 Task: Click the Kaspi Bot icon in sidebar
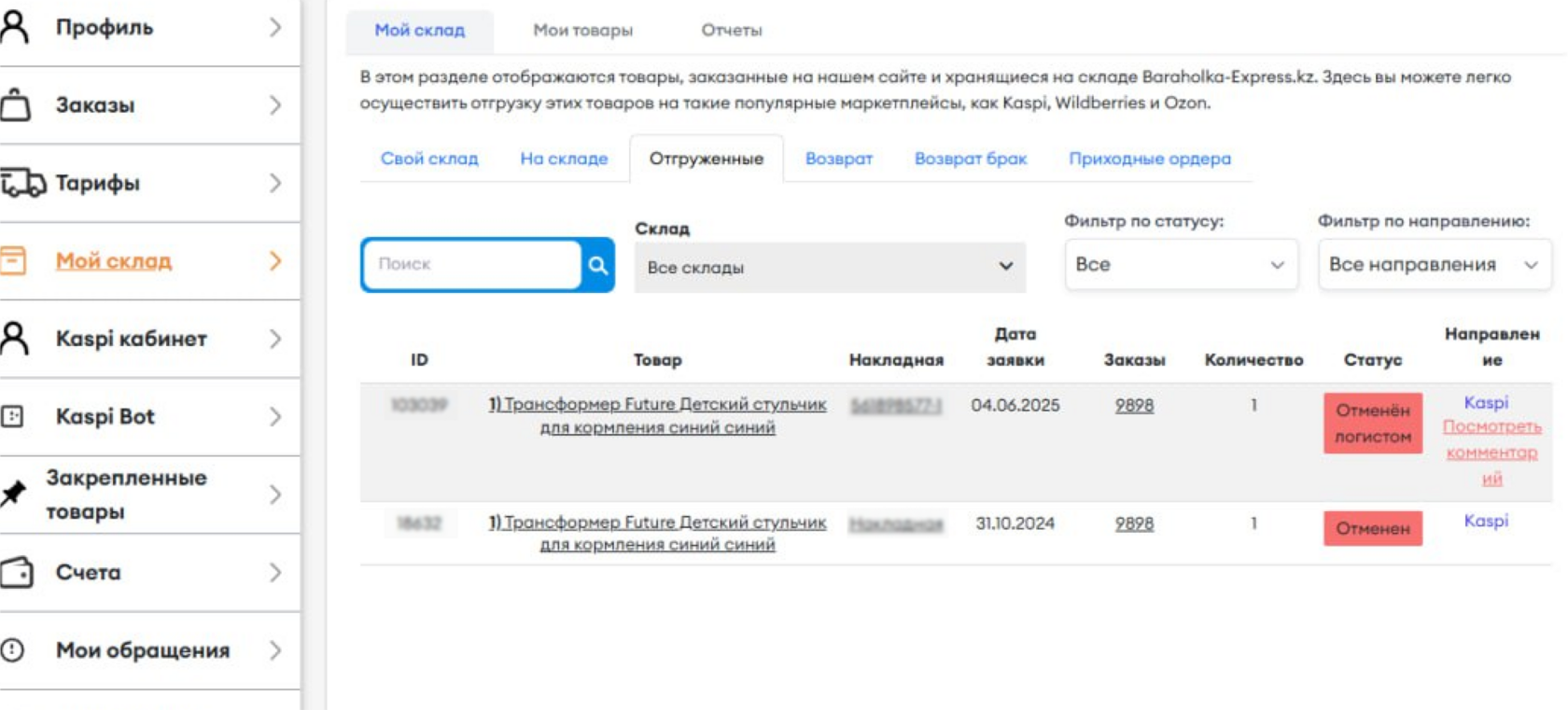coord(13,416)
